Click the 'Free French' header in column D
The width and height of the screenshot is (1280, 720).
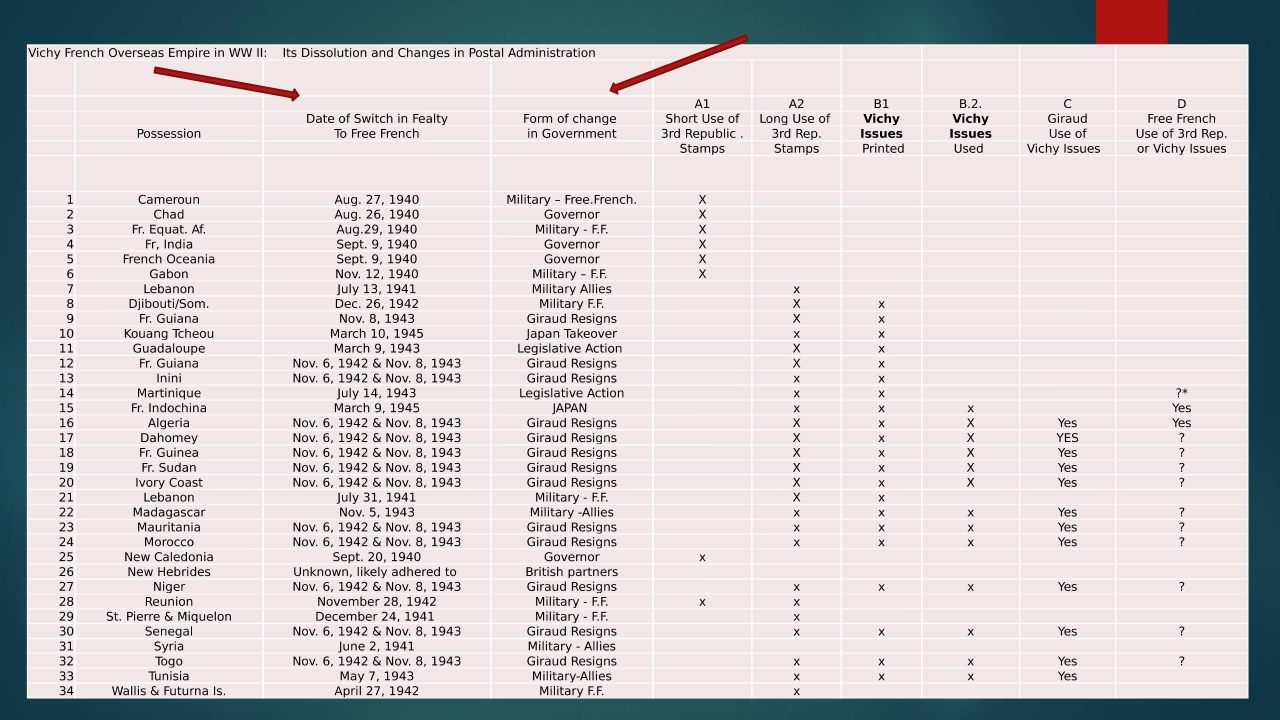(1181, 119)
